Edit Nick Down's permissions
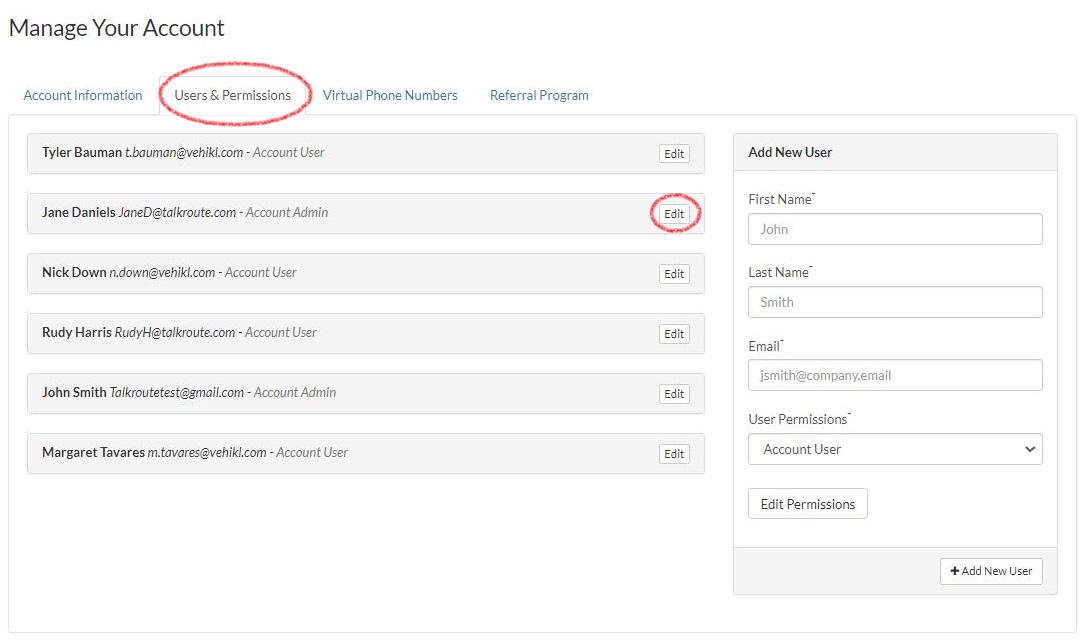The image size is (1086, 640). [x=673, y=273]
